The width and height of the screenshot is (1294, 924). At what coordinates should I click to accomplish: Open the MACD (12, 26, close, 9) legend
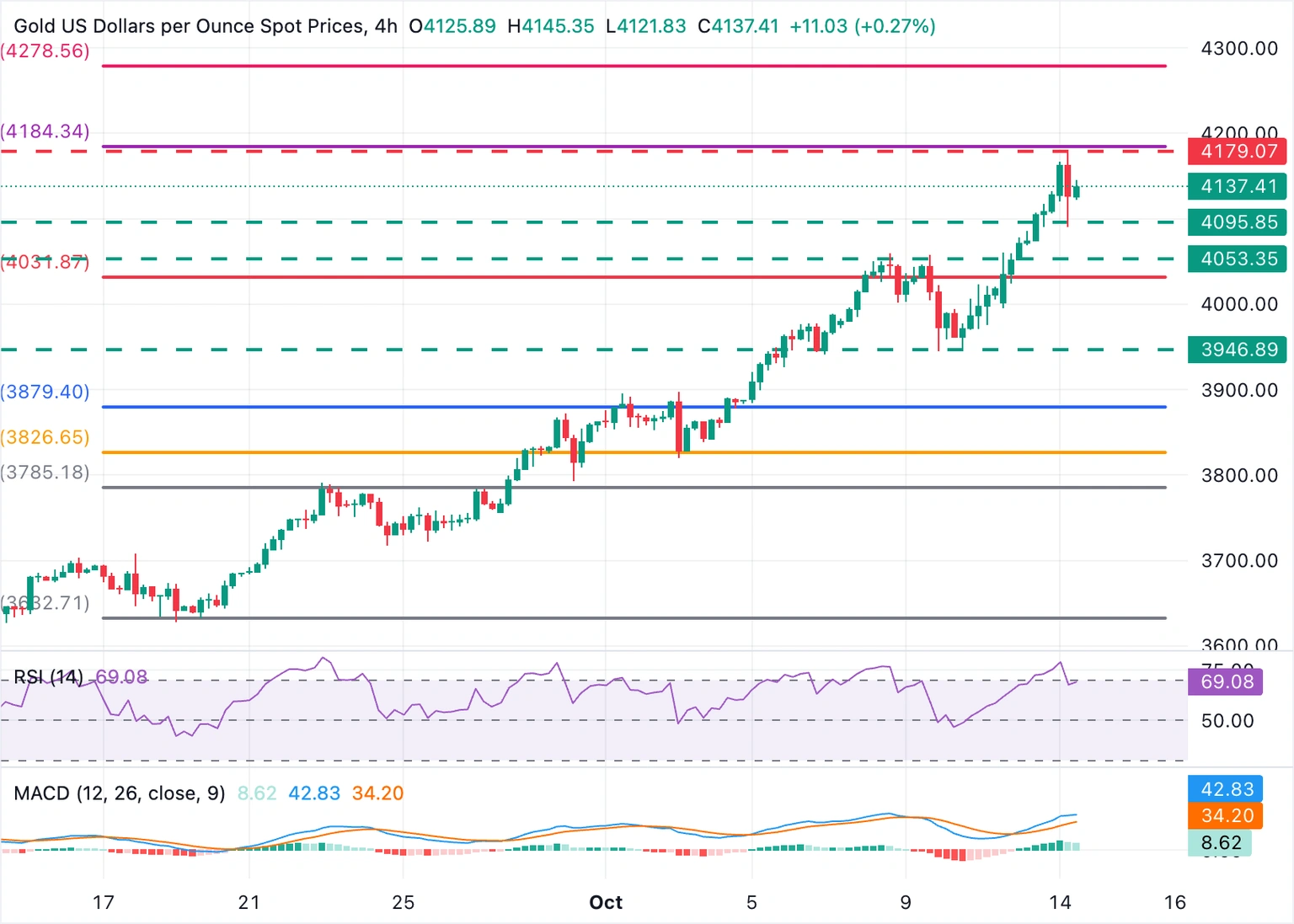coord(120,793)
